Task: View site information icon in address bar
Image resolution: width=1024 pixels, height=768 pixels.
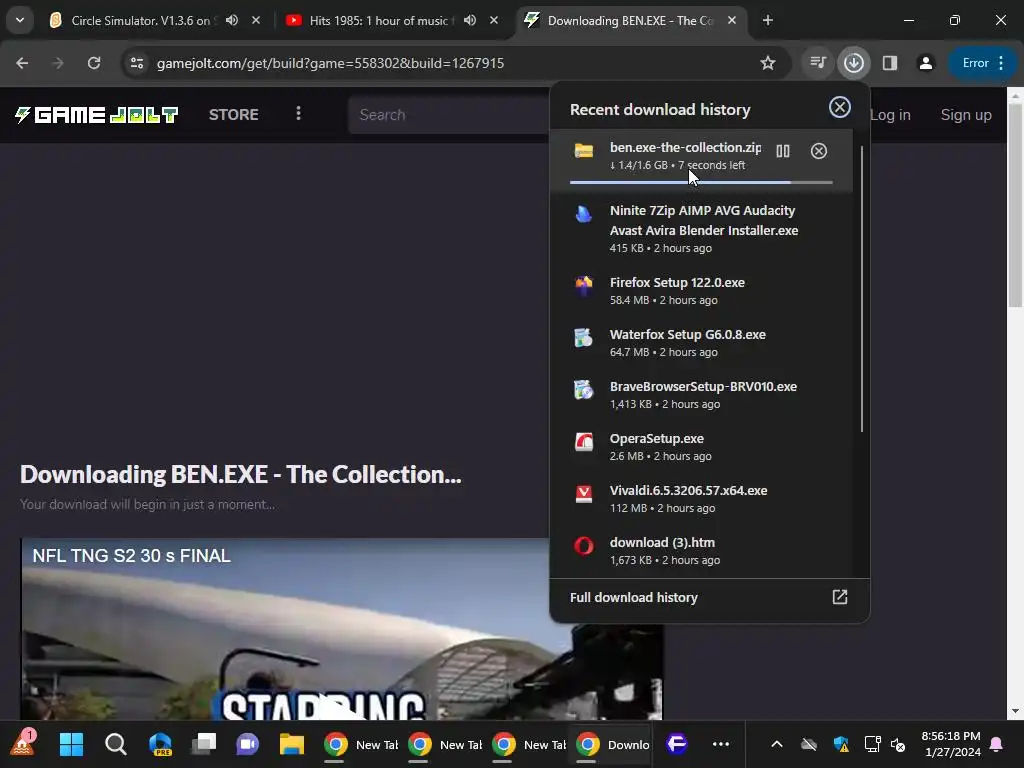Action: pyautogui.click(x=136, y=63)
